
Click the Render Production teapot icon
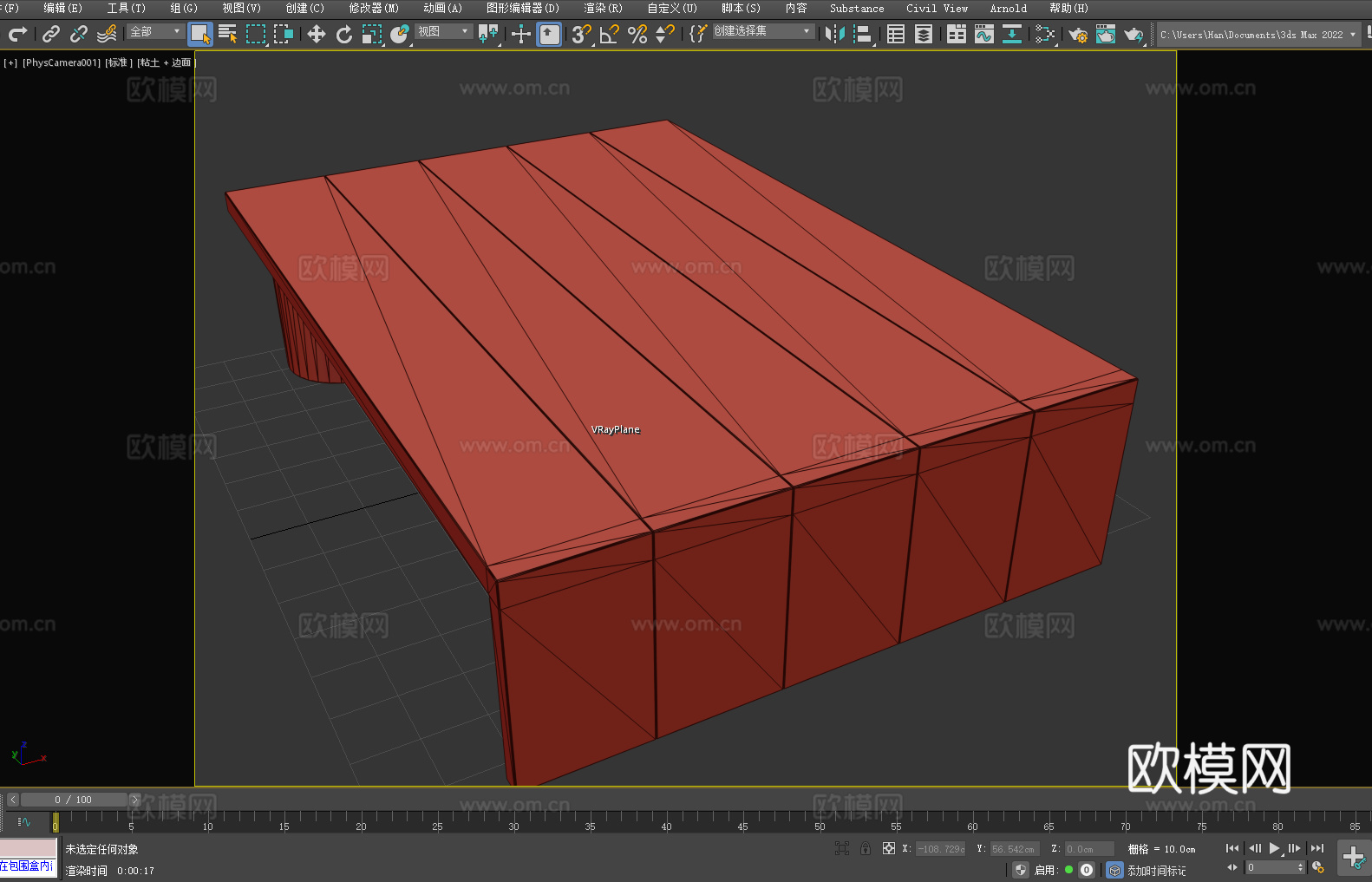[1134, 34]
